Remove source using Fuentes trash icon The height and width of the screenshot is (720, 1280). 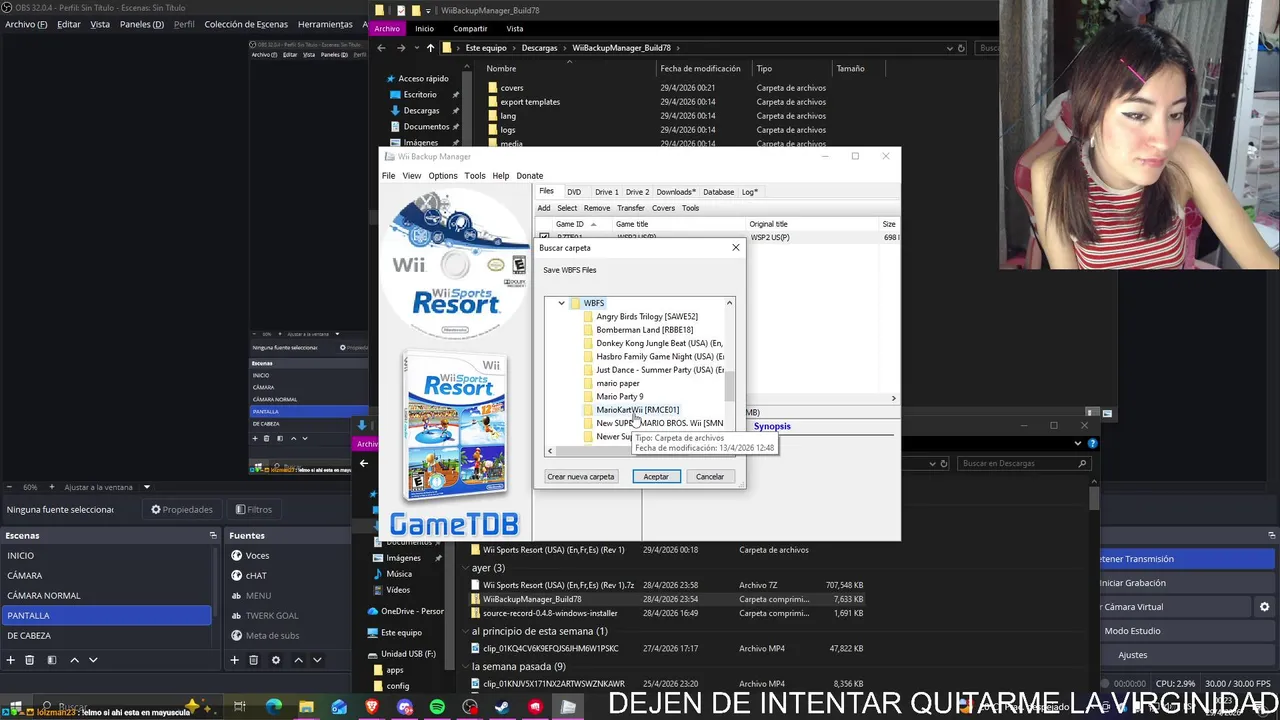coord(254,660)
